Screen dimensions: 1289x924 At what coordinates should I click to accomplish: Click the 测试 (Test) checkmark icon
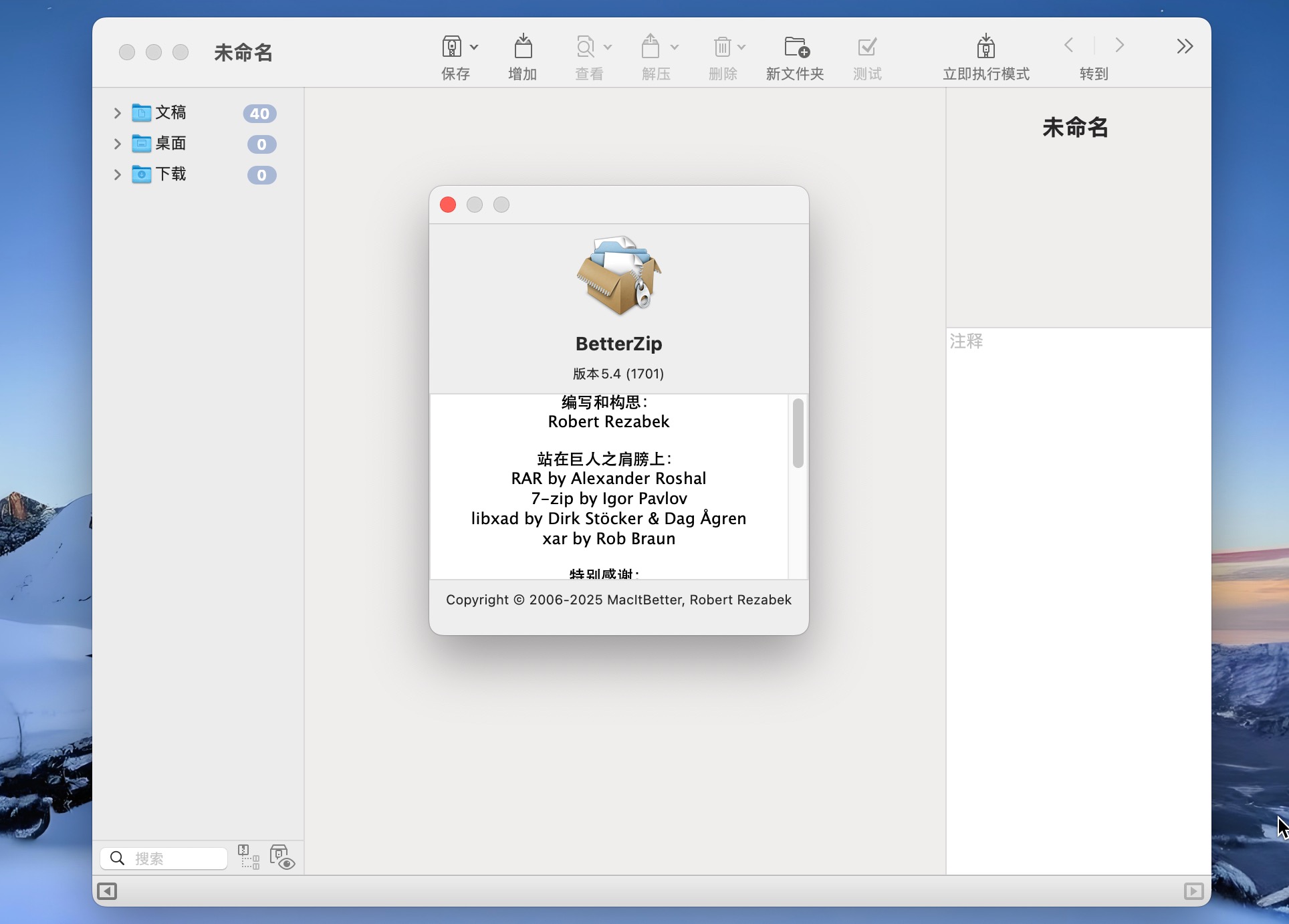[x=867, y=47]
